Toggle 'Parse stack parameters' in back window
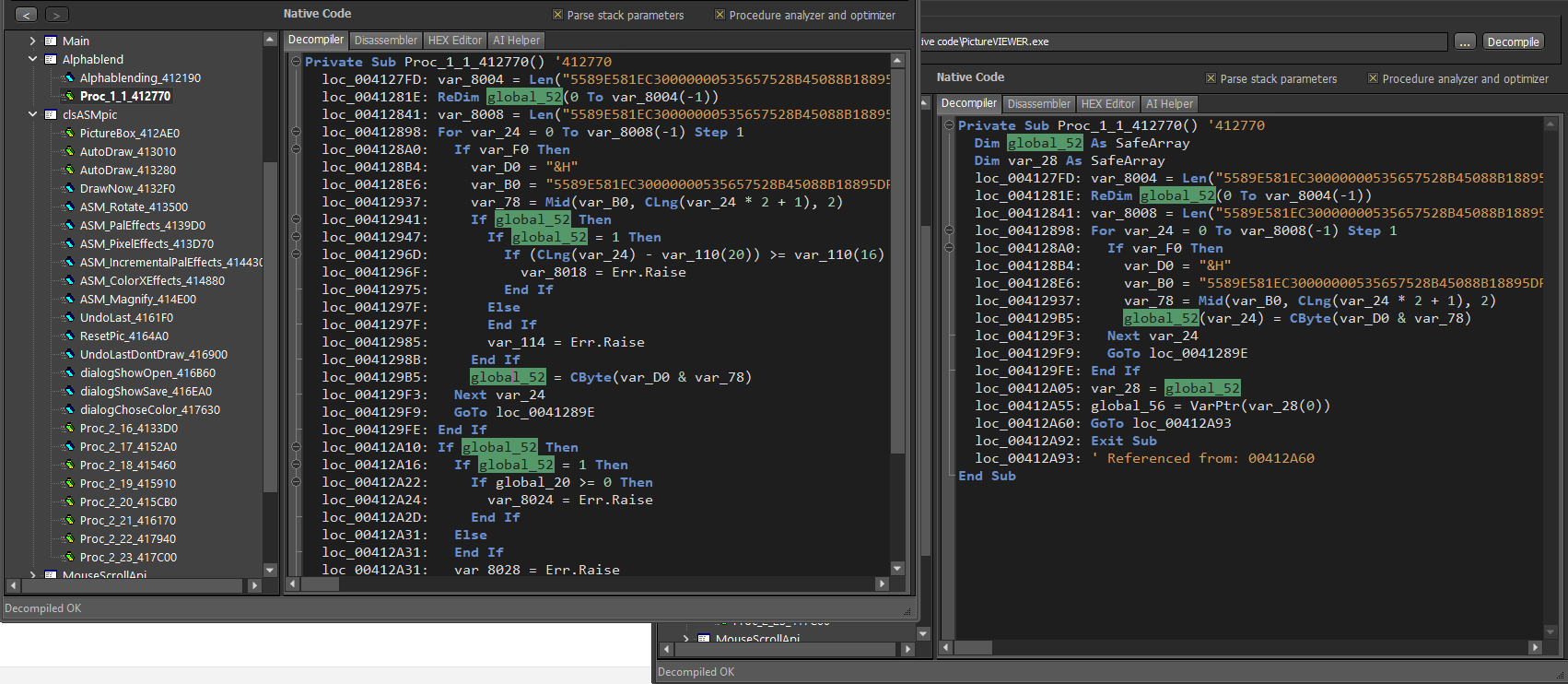This screenshot has height=684, width=1568. 1211,78
